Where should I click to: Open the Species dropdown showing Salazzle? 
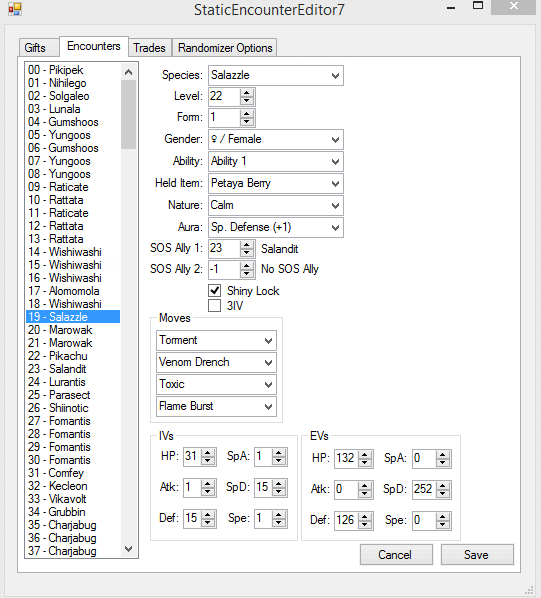[x=276, y=75]
